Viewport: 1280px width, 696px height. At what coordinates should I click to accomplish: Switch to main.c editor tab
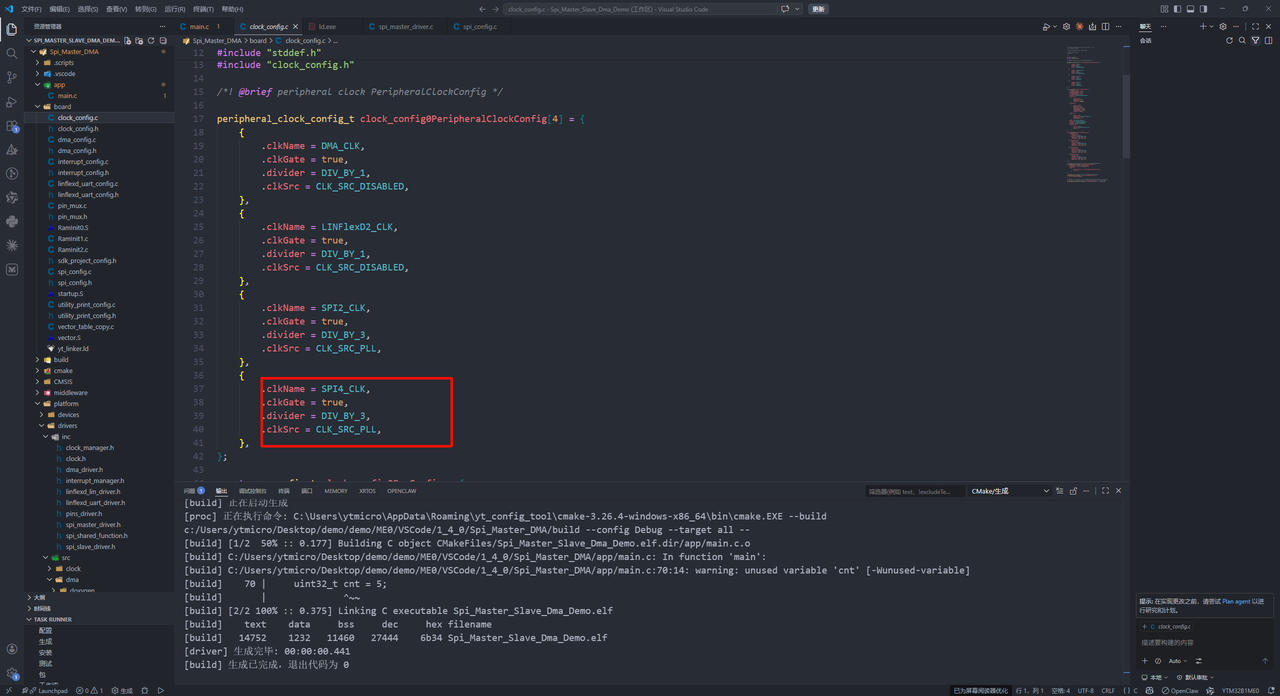tap(203, 27)
